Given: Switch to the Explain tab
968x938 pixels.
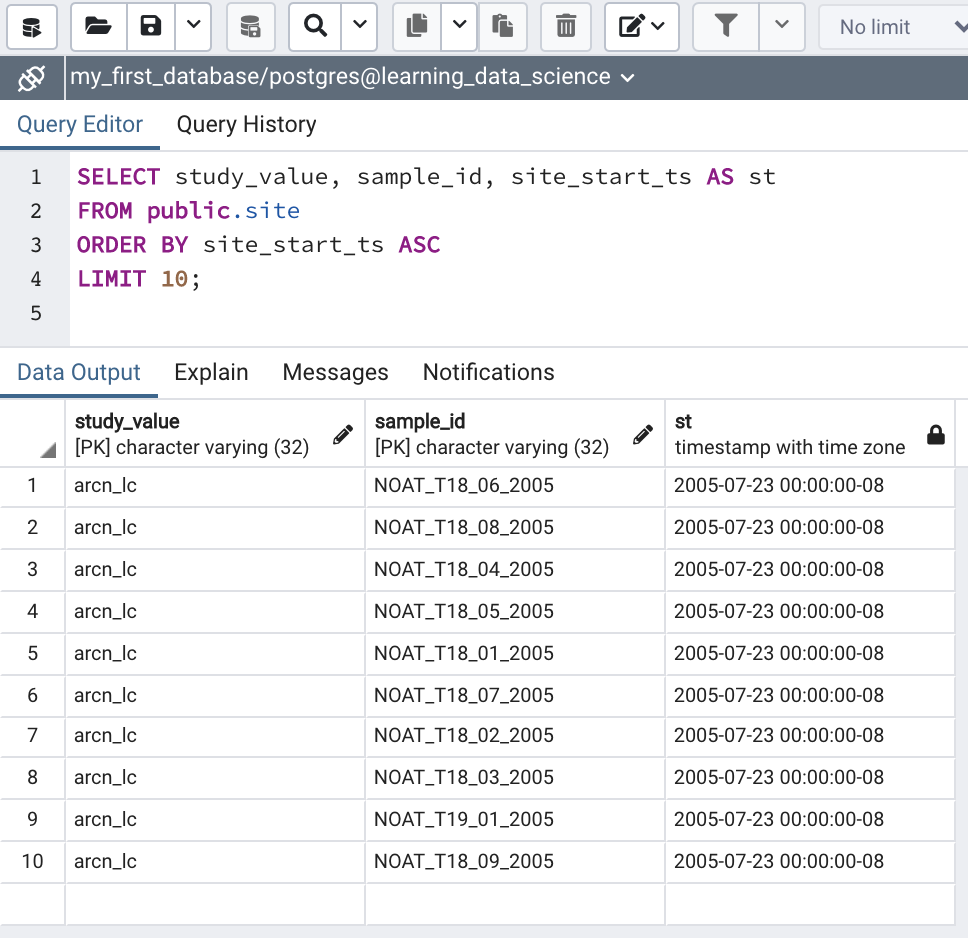Looking at the screenshot, I should pos(211,373).
